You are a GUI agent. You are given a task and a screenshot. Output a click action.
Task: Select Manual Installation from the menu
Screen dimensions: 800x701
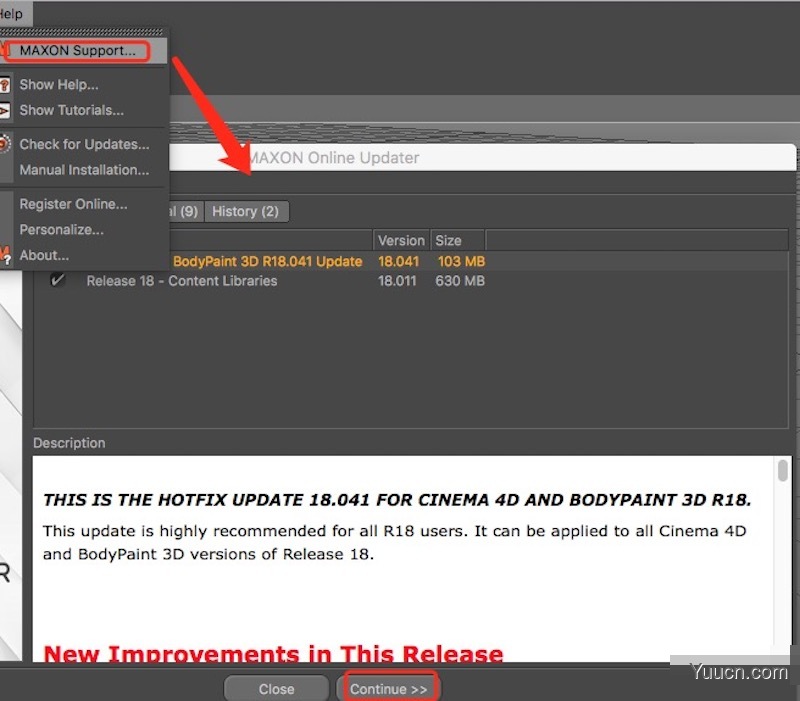tap(84, 170)
